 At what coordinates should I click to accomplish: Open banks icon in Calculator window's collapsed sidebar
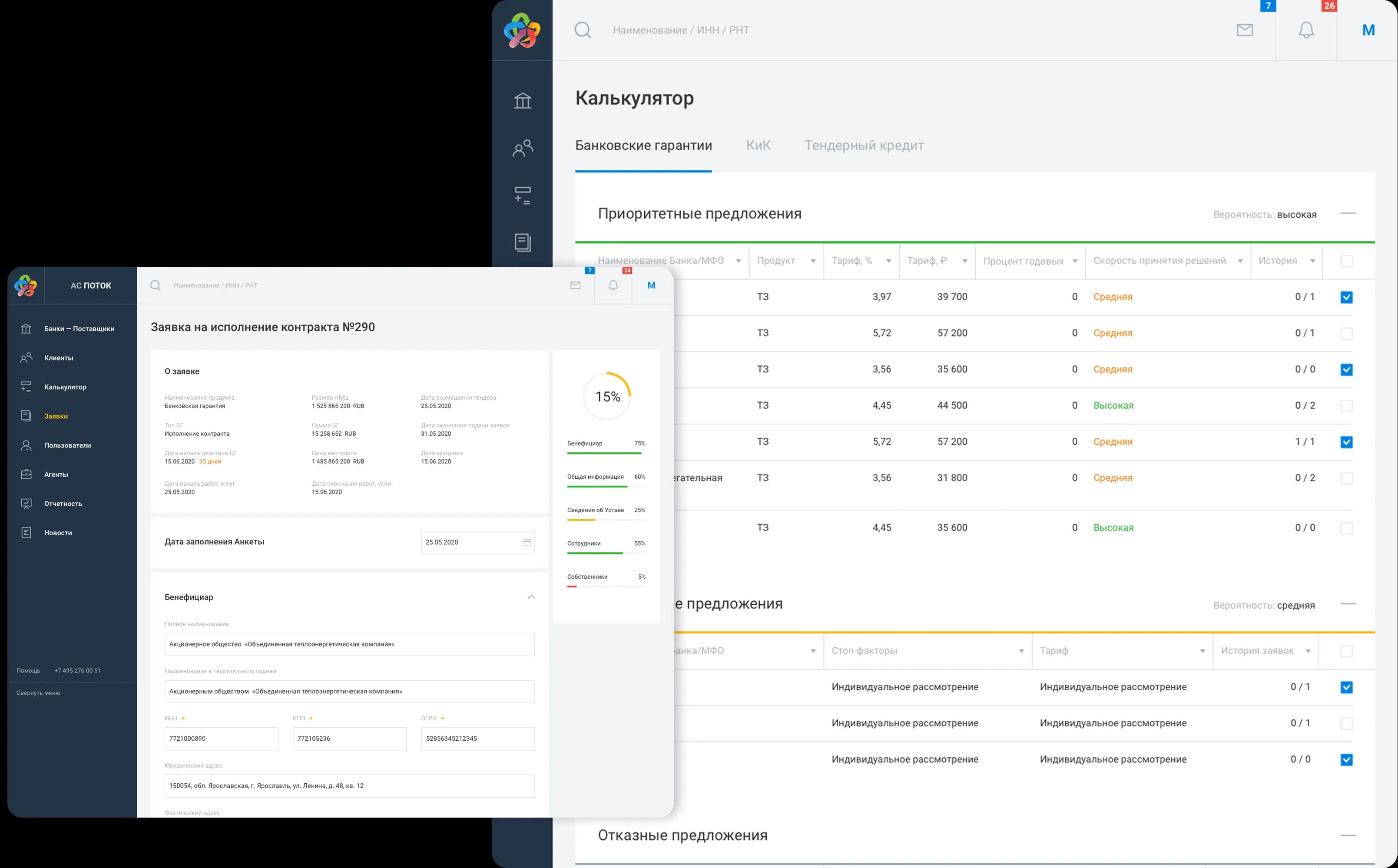pos(522,100)
